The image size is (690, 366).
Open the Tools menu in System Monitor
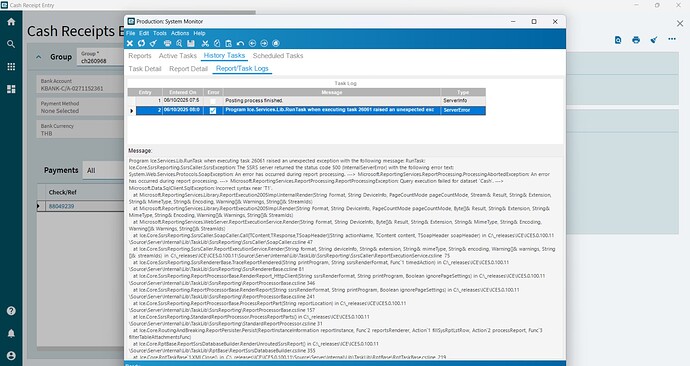pyautogui.click(x=160, y=33)
